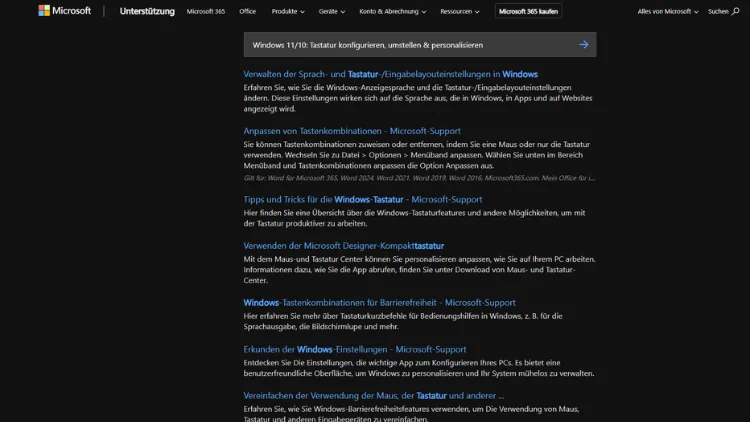The height and width of the screenshot is (422, 750).
Task: Open the Unterstützung home link
Action: pos(147,11)
